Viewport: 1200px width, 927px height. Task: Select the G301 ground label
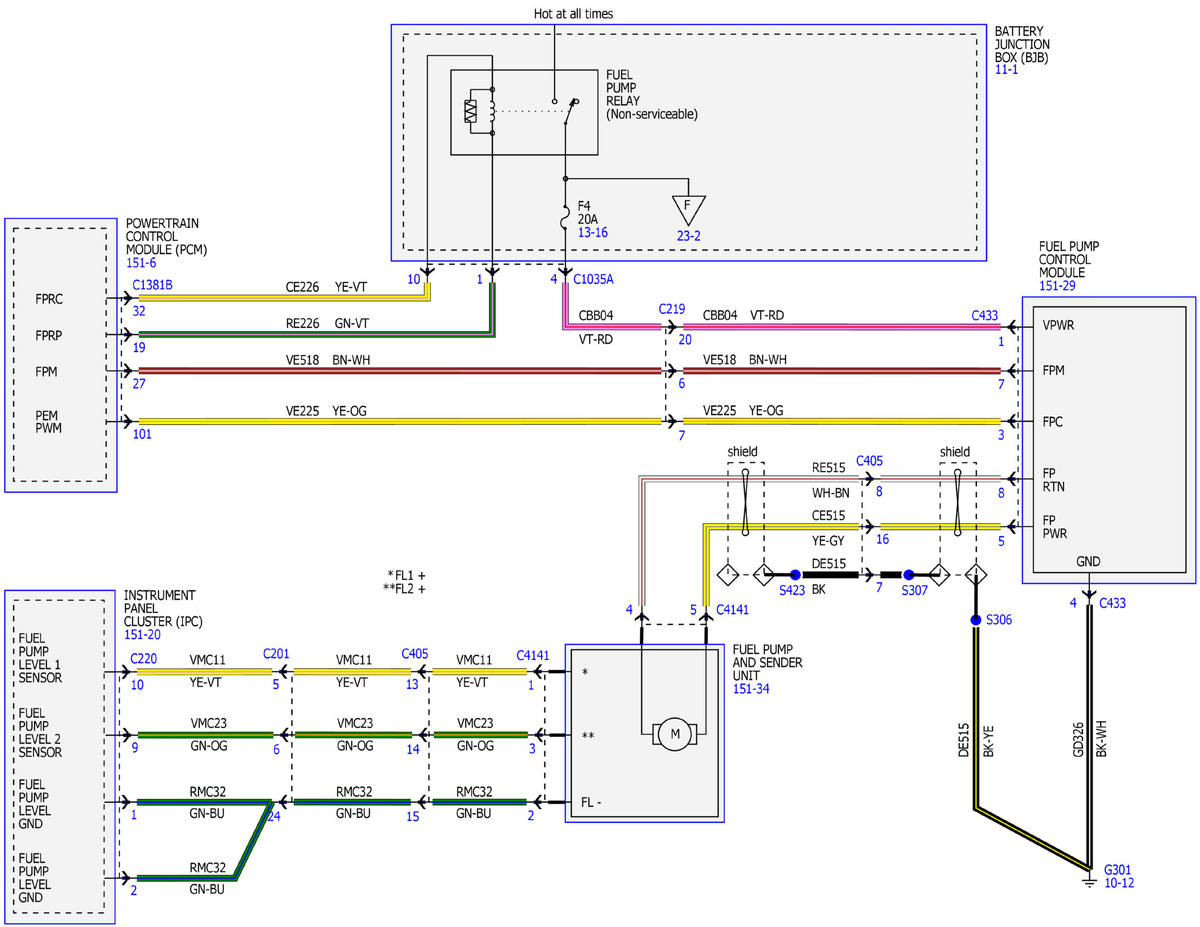(1118, 869)
